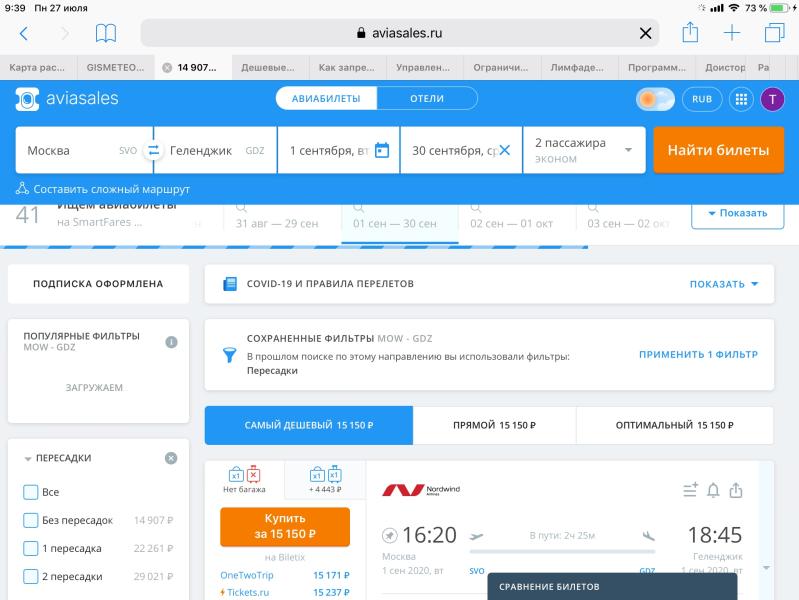Open Safari bookmarks book icon
The image size is (799, 600).
point(106,33)
